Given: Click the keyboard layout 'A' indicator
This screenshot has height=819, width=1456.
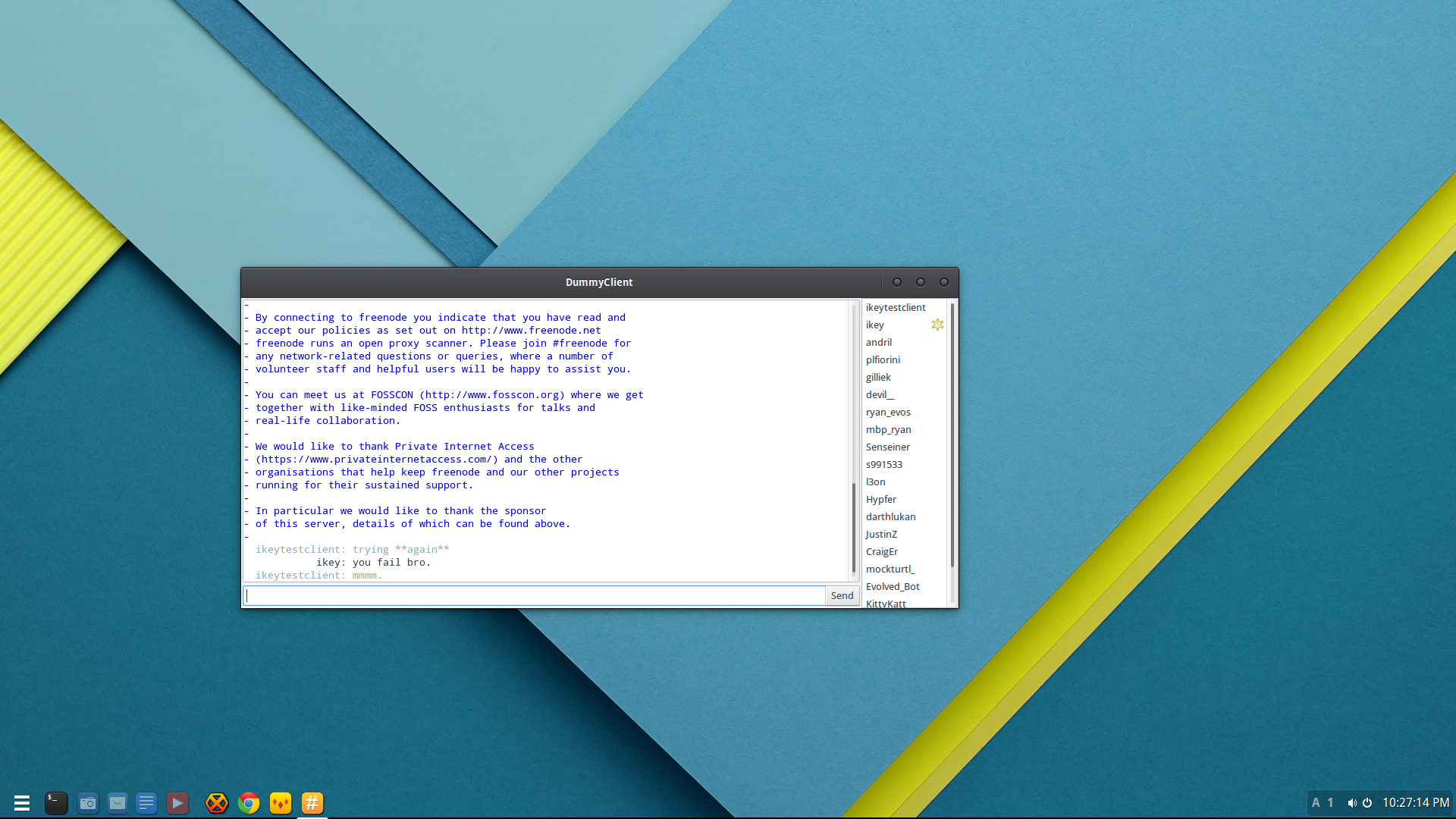Looking at the screenshot, I should pyautogui.click(x=1316, y=802).
